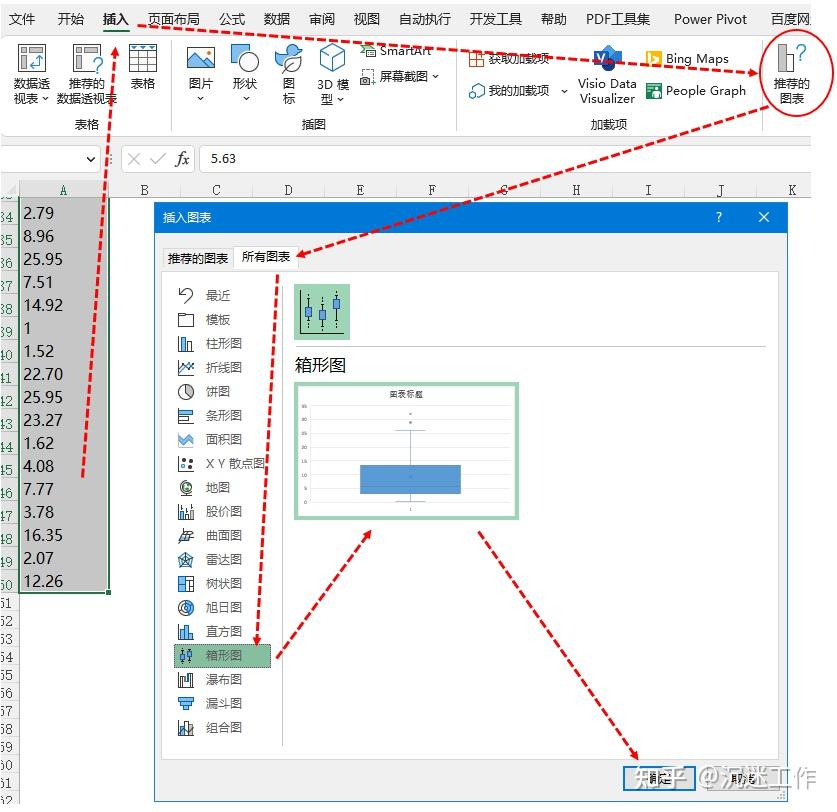Select X Y 散点图 (Scatter) chart type
Image resolution: width=837 pixels, height=812 pixels.
(x=223, y=463)
